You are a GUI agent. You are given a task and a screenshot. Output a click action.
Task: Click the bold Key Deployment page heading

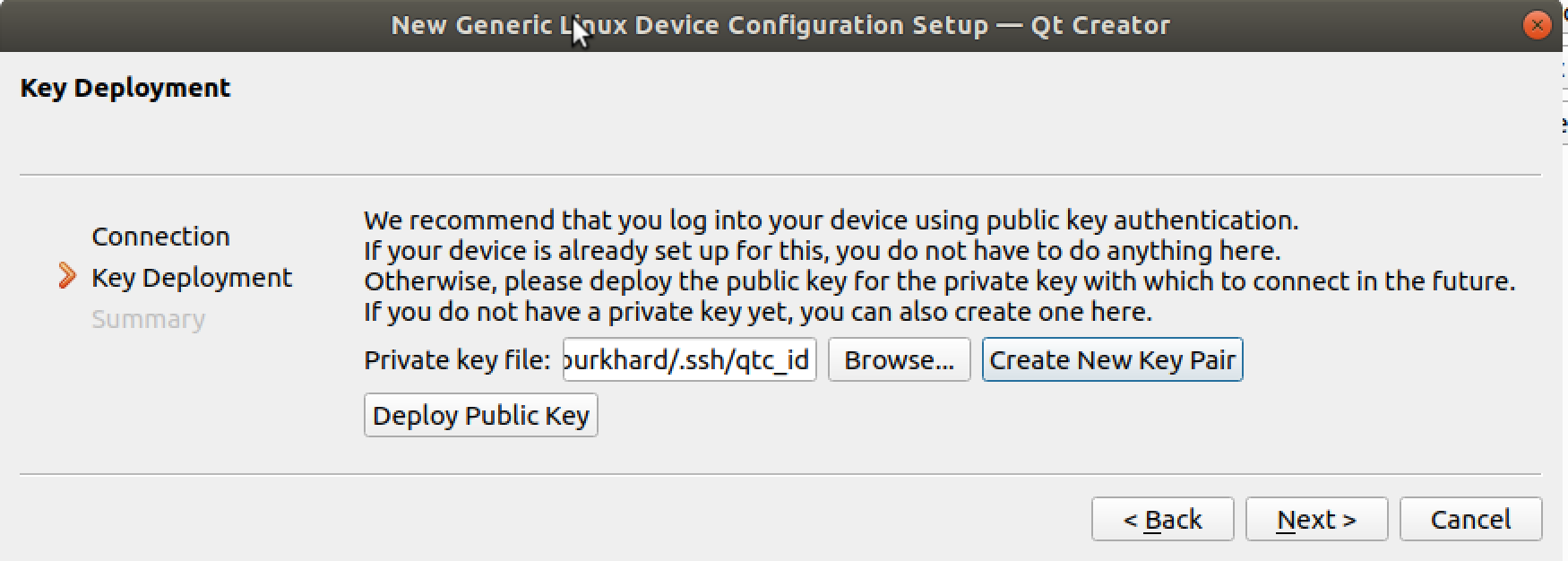(125, 88)
